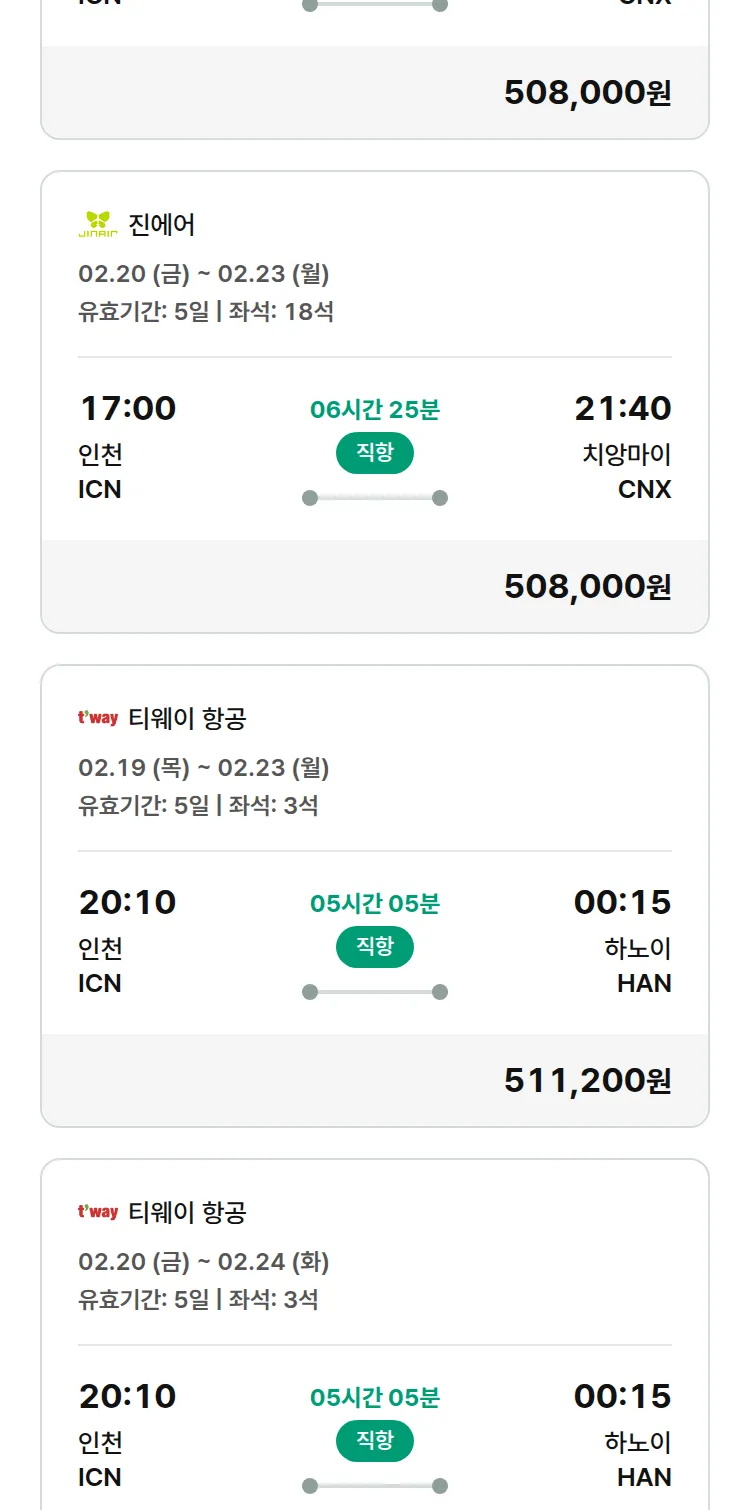Select the 02.20 (금) ~ 02.23 (월) date range
The height and width of the screenshot is (1510, 750).
(x=204, y=274)
